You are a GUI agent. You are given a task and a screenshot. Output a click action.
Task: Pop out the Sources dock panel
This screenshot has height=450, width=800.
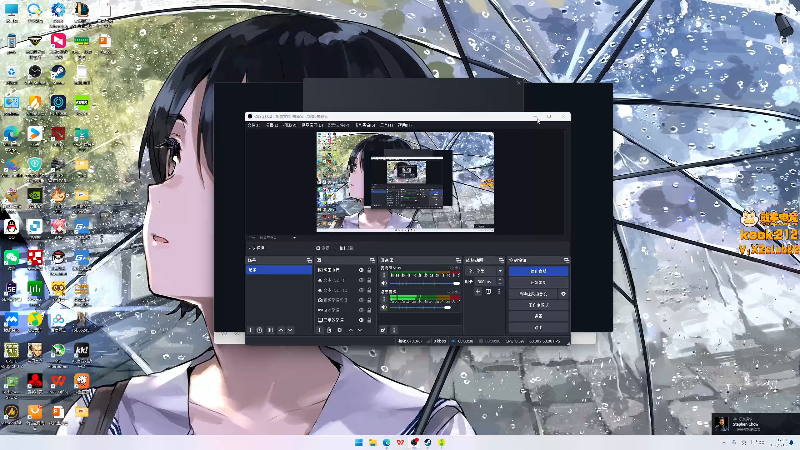click(372, 260)
